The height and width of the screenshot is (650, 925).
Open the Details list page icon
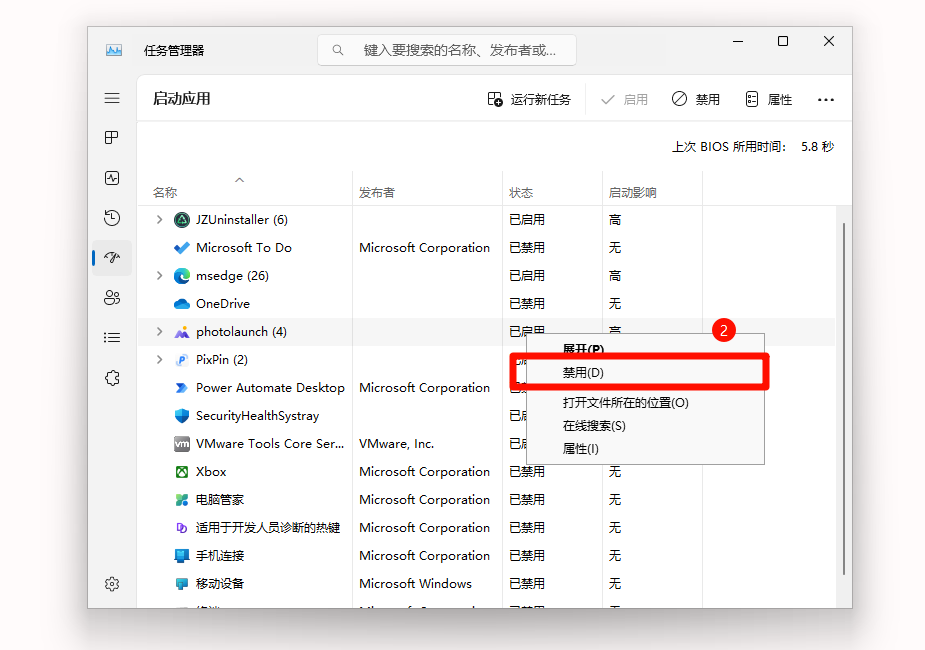pyautogui.click(x=112, y=337)
